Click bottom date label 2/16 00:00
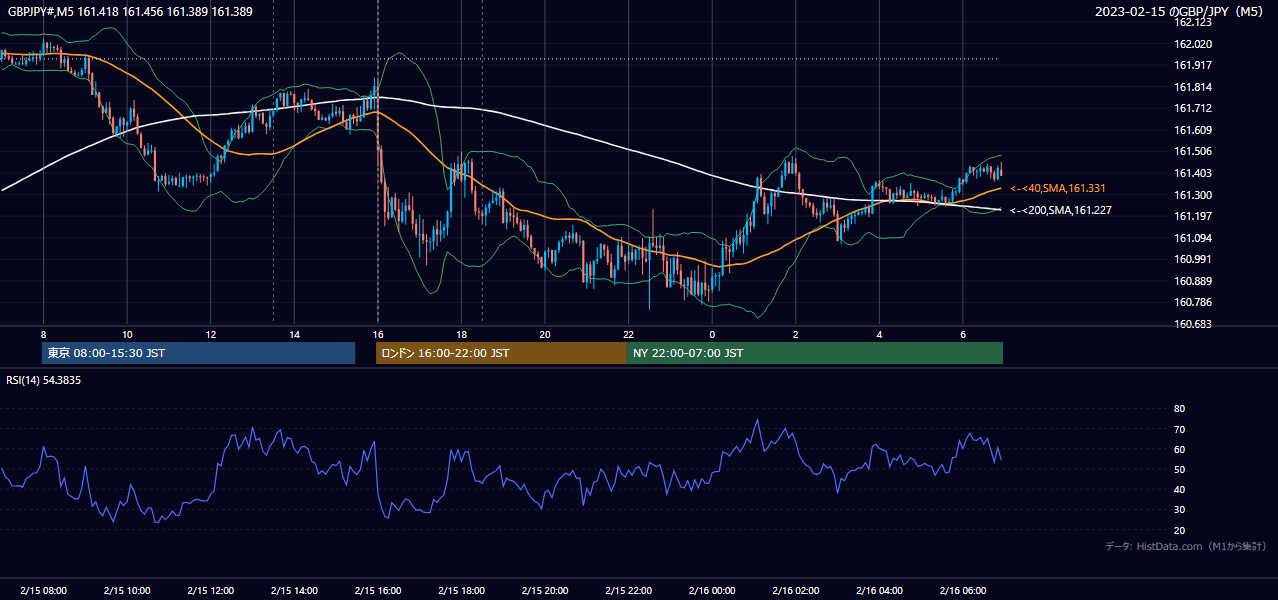This screenshot has width=1278, height=600. click(712, 591)
